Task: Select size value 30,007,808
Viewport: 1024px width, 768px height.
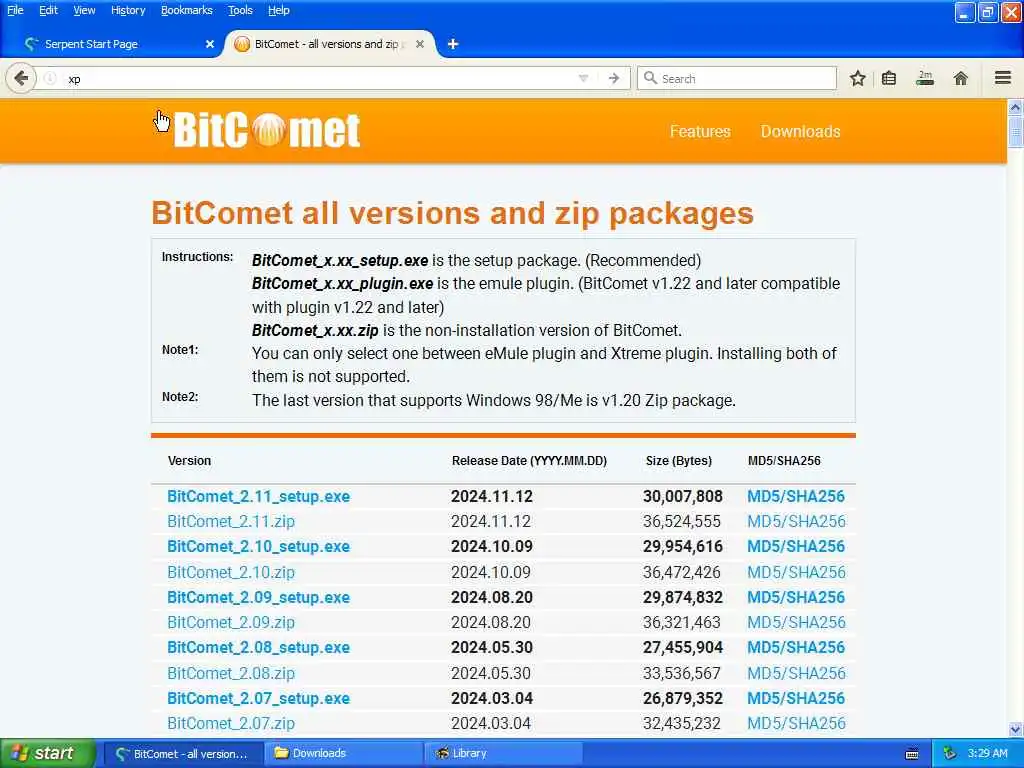Action: [682, 496]
